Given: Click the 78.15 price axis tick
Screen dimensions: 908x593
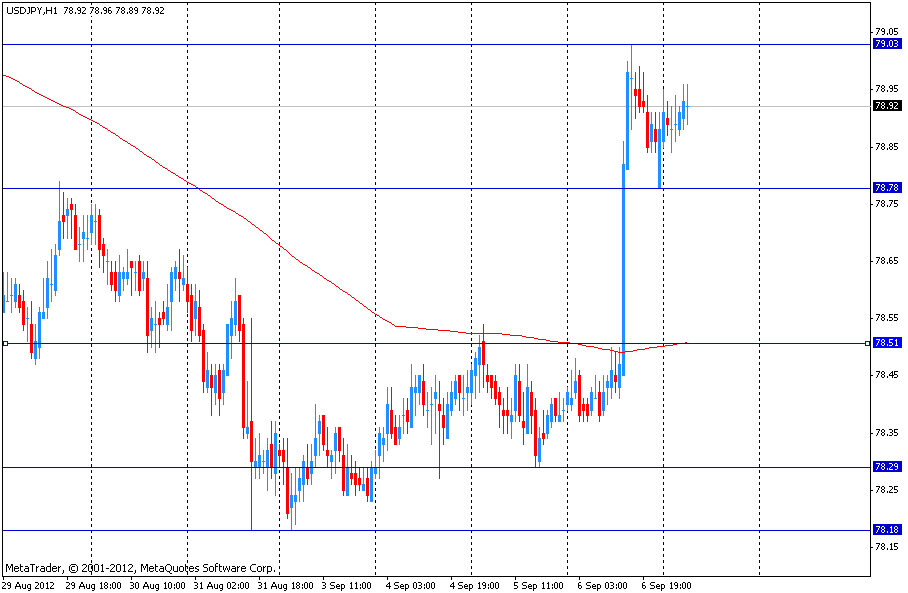Looking at the screenshot, I should [x=887, y=547].
